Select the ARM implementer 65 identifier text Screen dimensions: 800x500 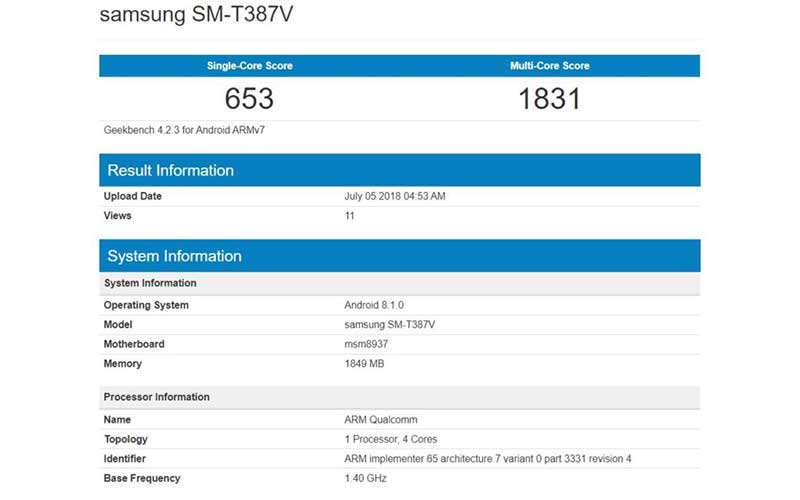(488, 459)
